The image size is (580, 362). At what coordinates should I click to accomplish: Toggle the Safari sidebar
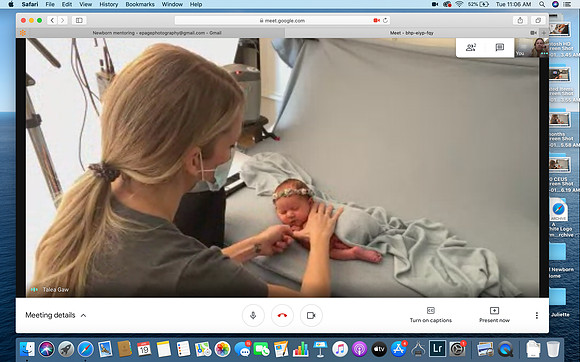click(x=79, y=20)
